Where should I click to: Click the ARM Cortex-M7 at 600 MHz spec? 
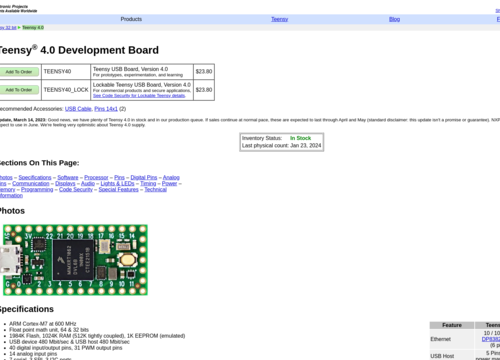point(43,324)
